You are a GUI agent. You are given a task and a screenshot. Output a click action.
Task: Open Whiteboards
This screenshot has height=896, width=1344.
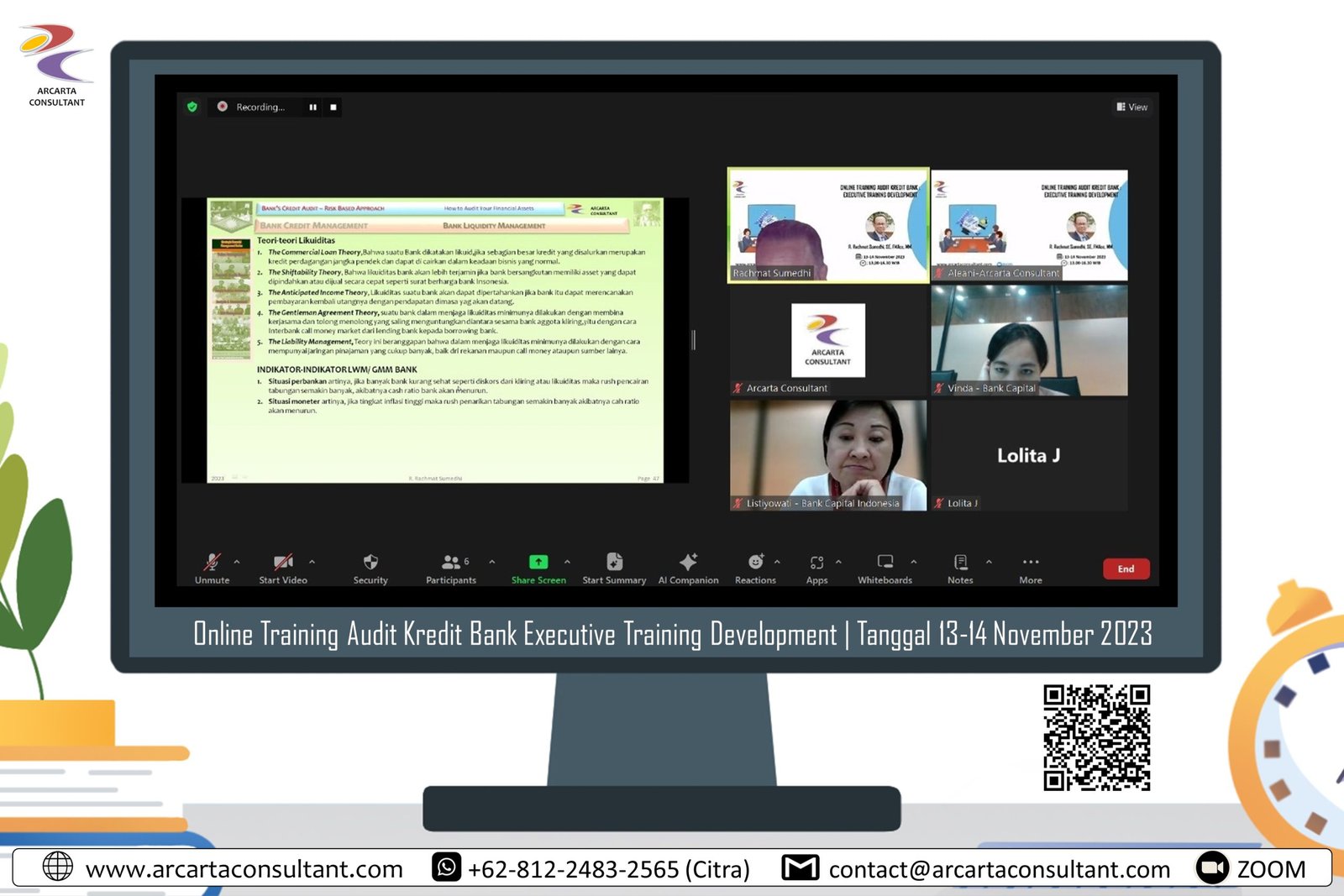(x=885, y=562)
